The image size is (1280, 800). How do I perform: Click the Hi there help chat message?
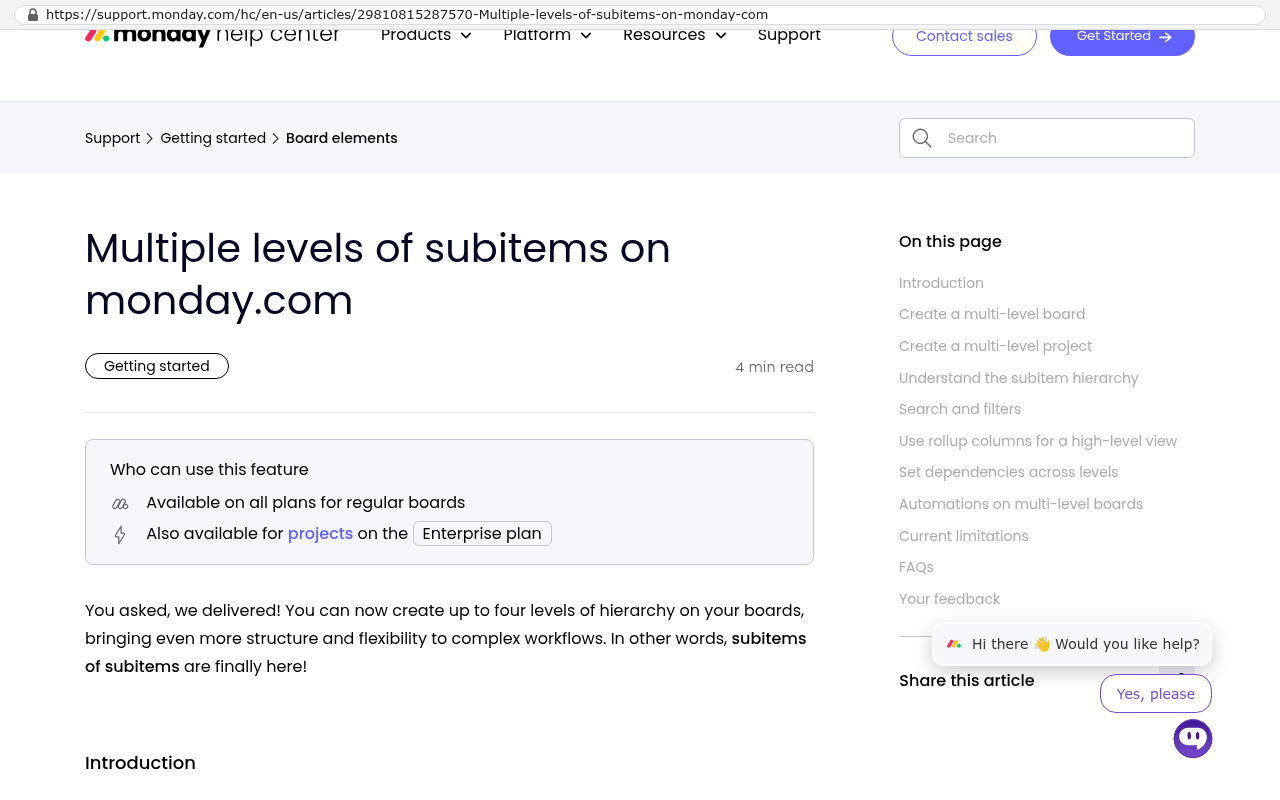1072,644
